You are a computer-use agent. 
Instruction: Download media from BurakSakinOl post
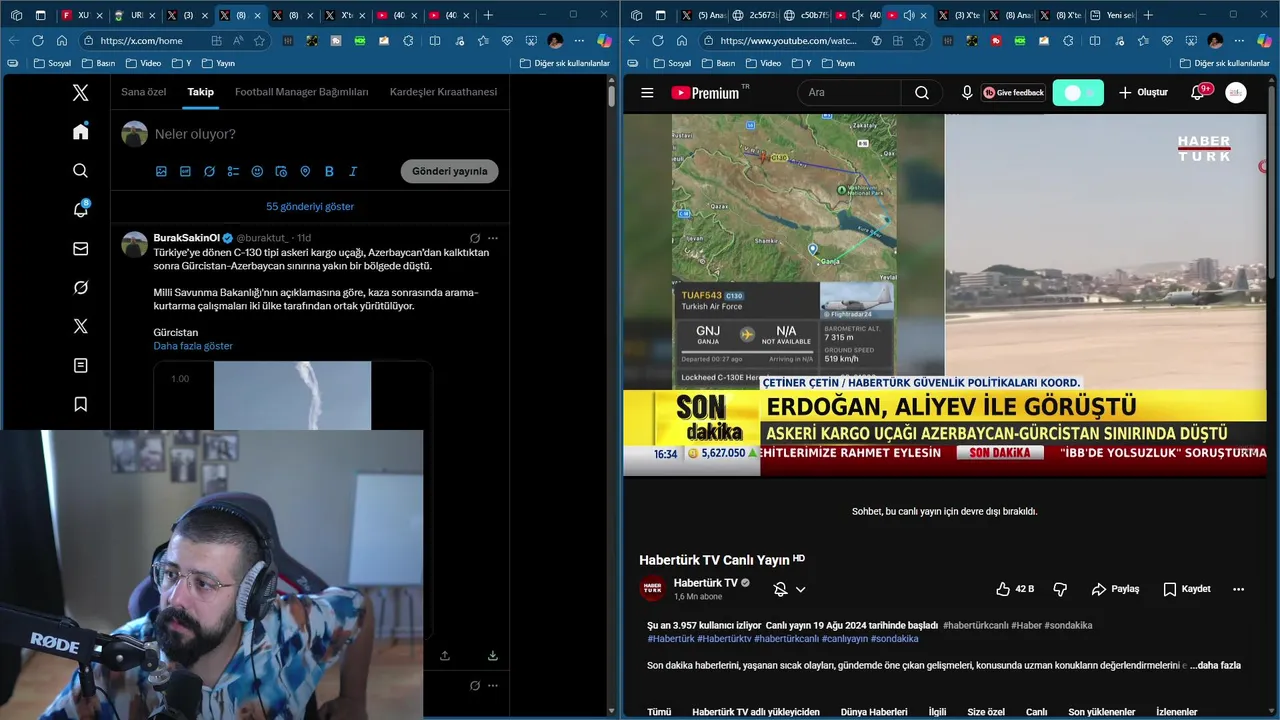493,656
